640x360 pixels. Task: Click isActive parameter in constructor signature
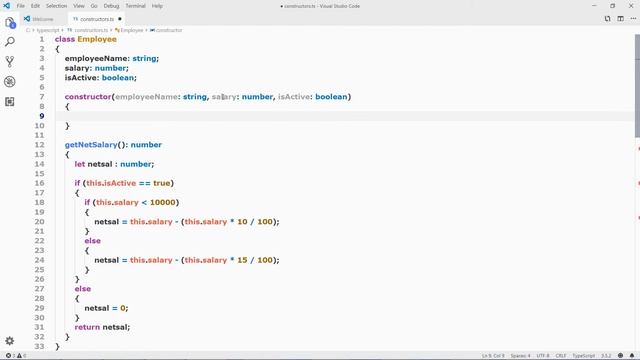click(294, 97)
